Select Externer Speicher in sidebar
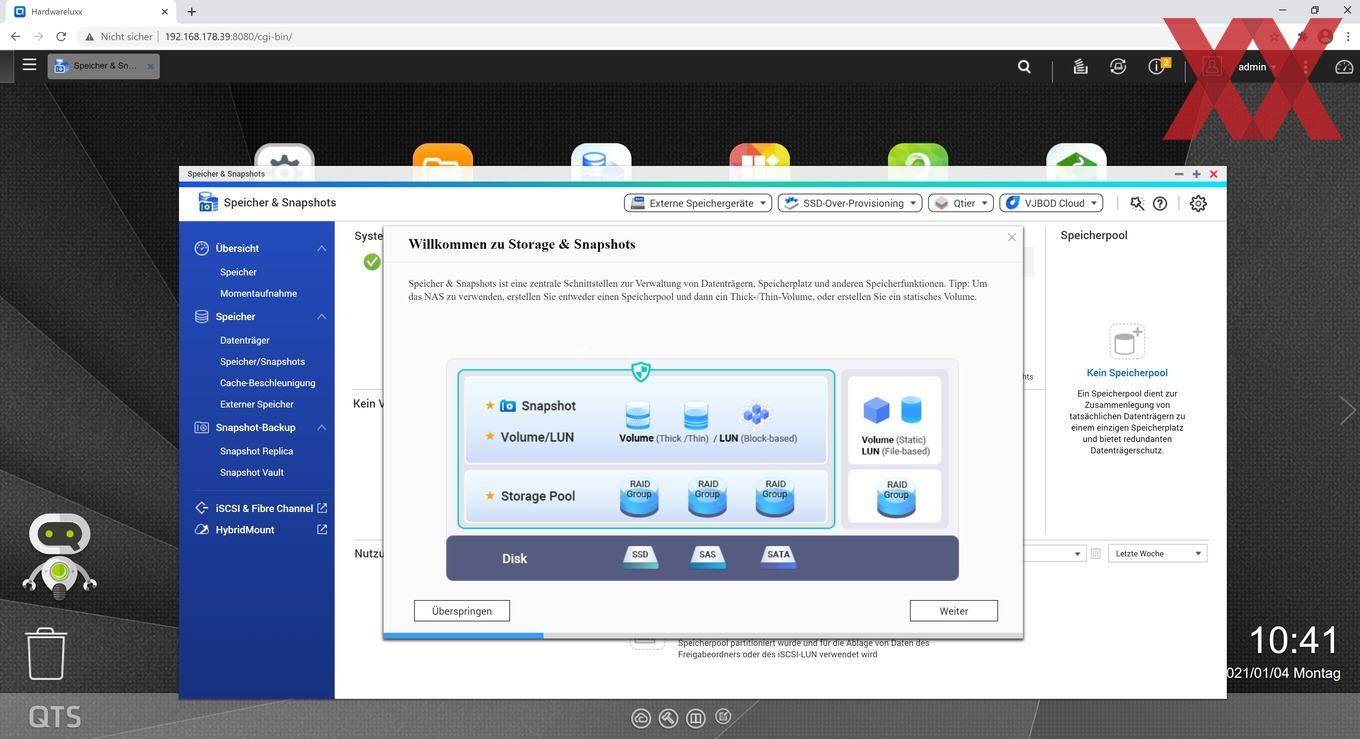1360x739 pixels. point(257,404)
